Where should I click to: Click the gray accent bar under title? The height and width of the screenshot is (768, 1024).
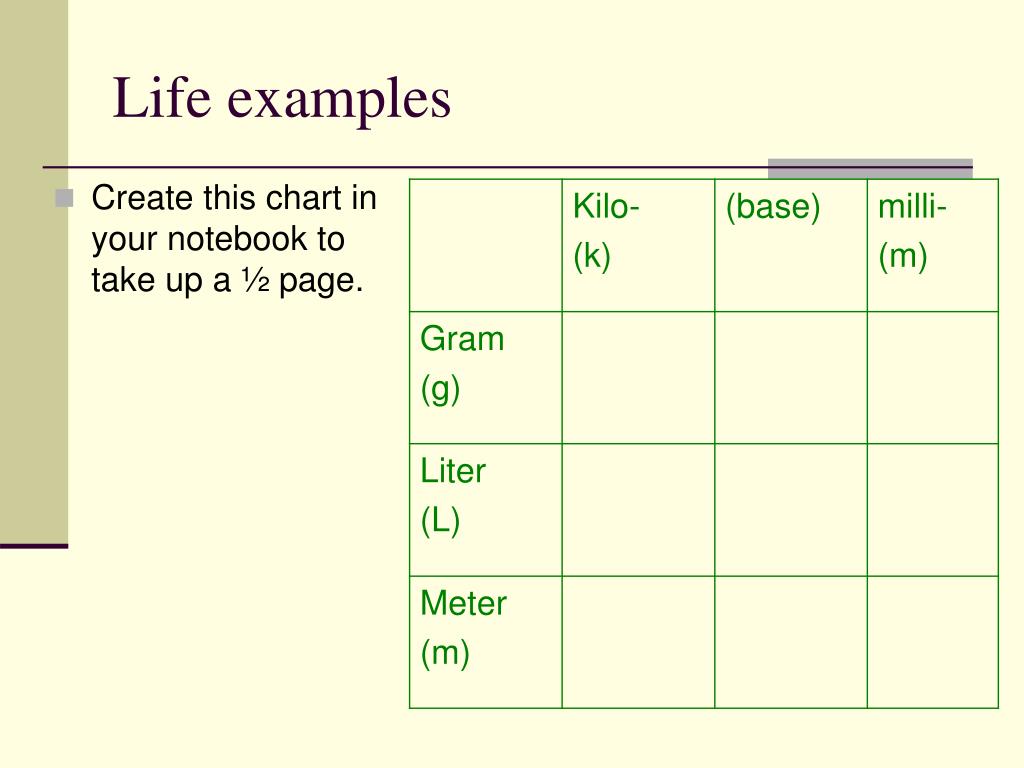[870, 168]
